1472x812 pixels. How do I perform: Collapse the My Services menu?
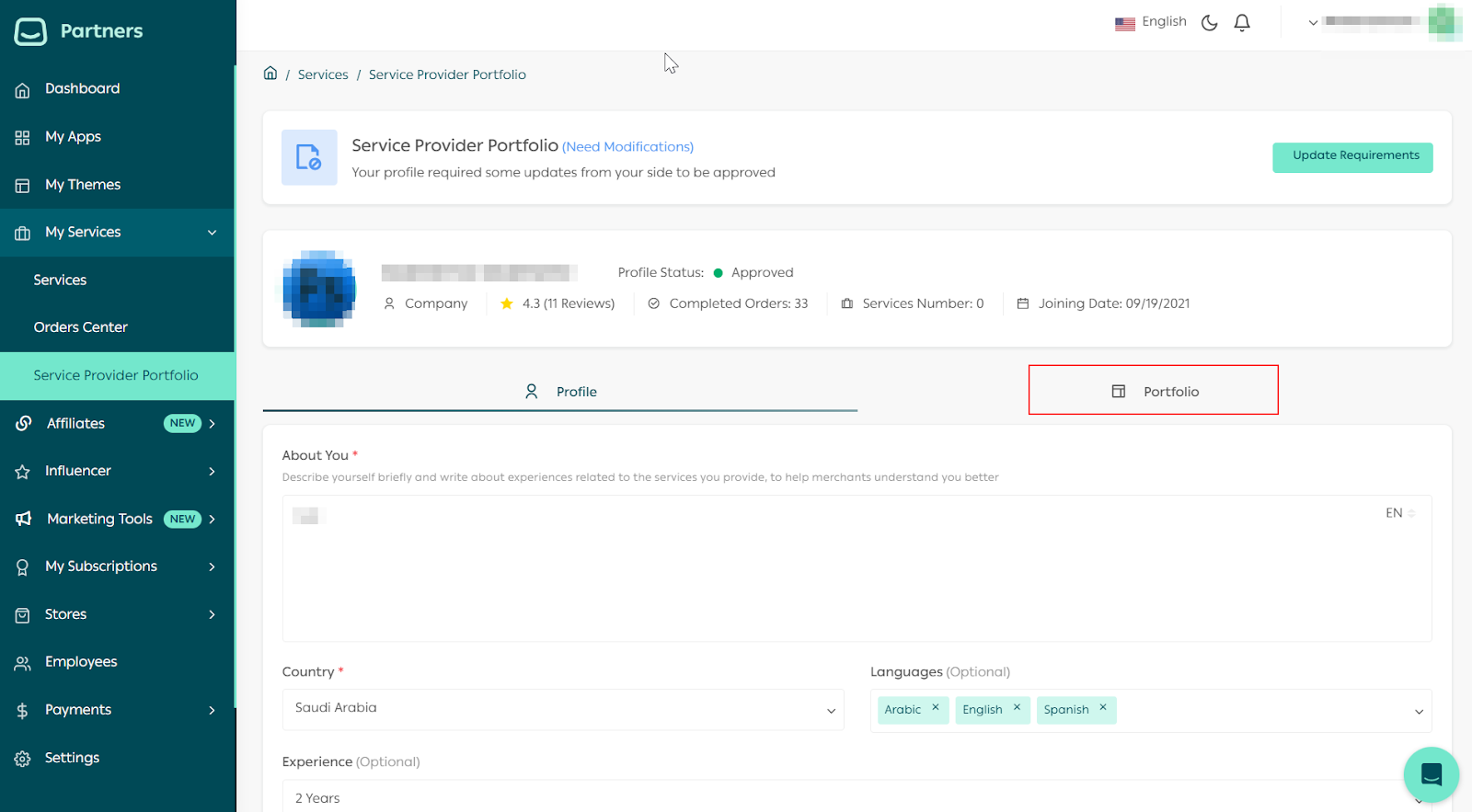tap(212, 233)
